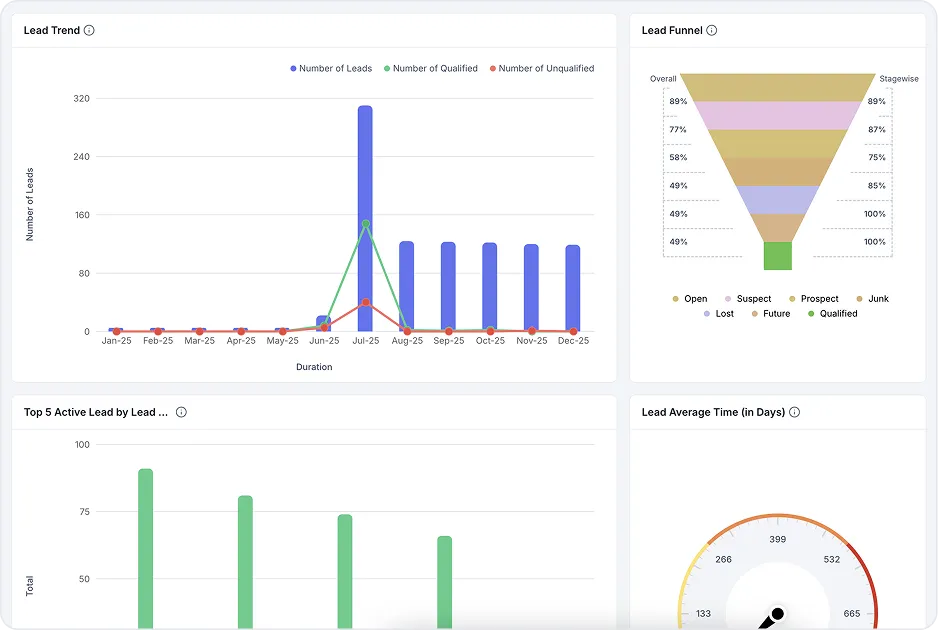938x630 pixels.
Task: Click the Lead Funnel title
Action: coord(672,30)
